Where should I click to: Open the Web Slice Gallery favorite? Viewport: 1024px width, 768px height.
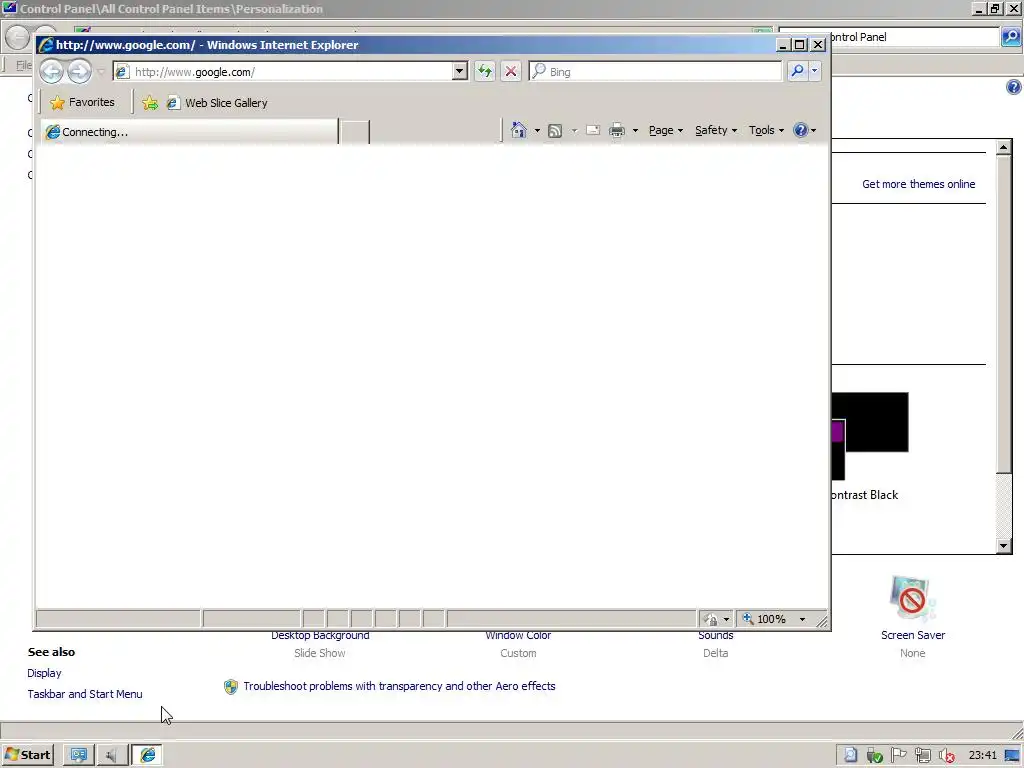click(217, 103)
